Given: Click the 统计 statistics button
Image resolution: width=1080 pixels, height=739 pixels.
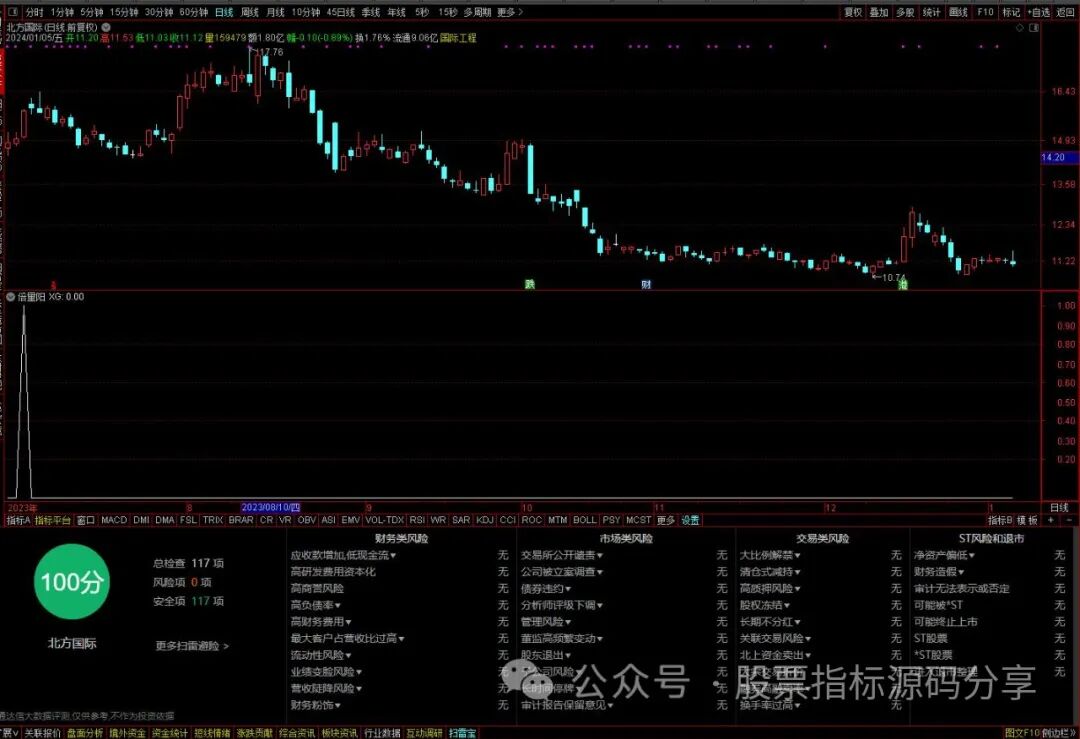Looking at the screenshot, I should click(931, 12).
